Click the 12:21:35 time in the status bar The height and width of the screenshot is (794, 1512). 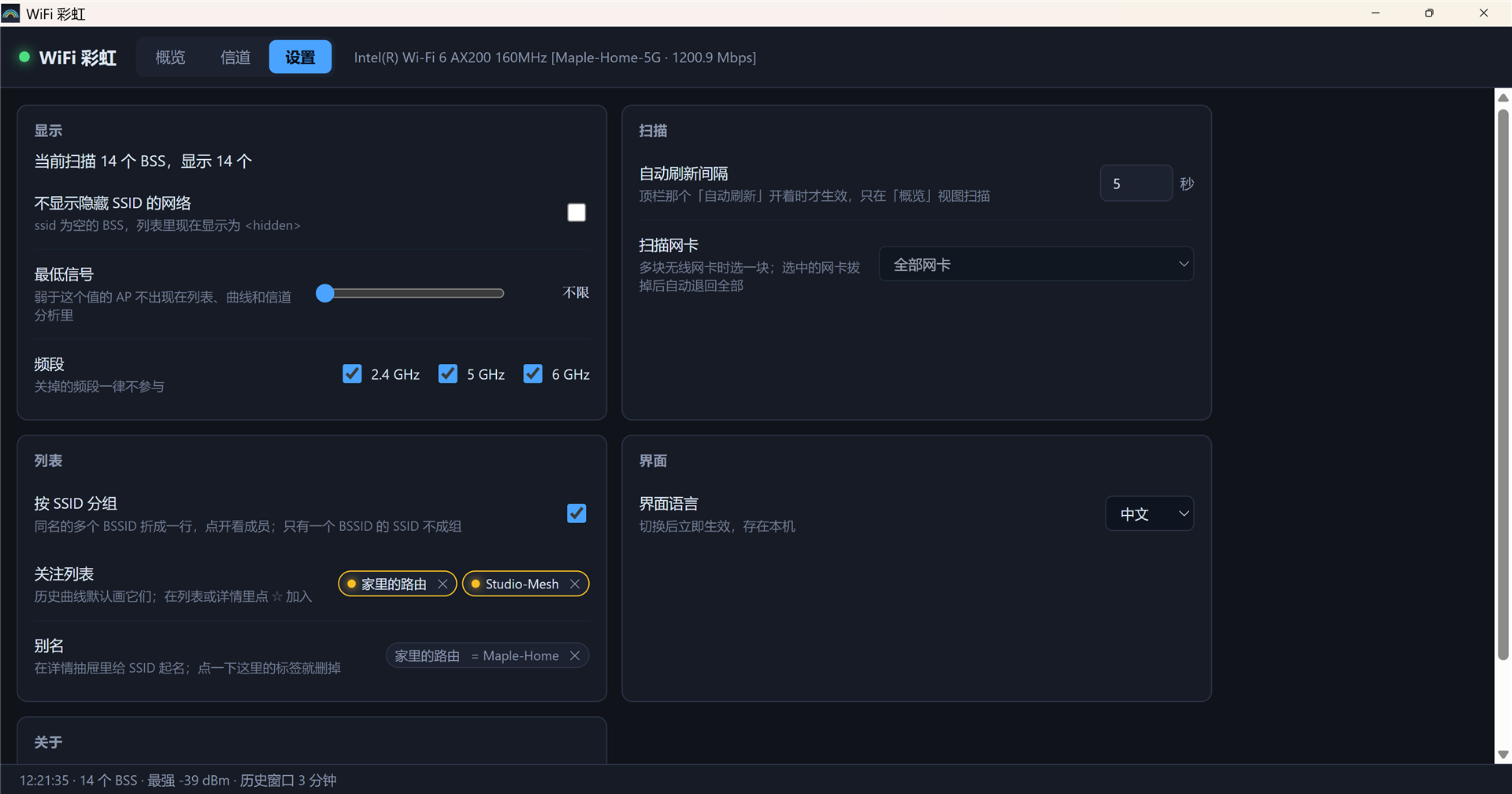coord(44,781)
